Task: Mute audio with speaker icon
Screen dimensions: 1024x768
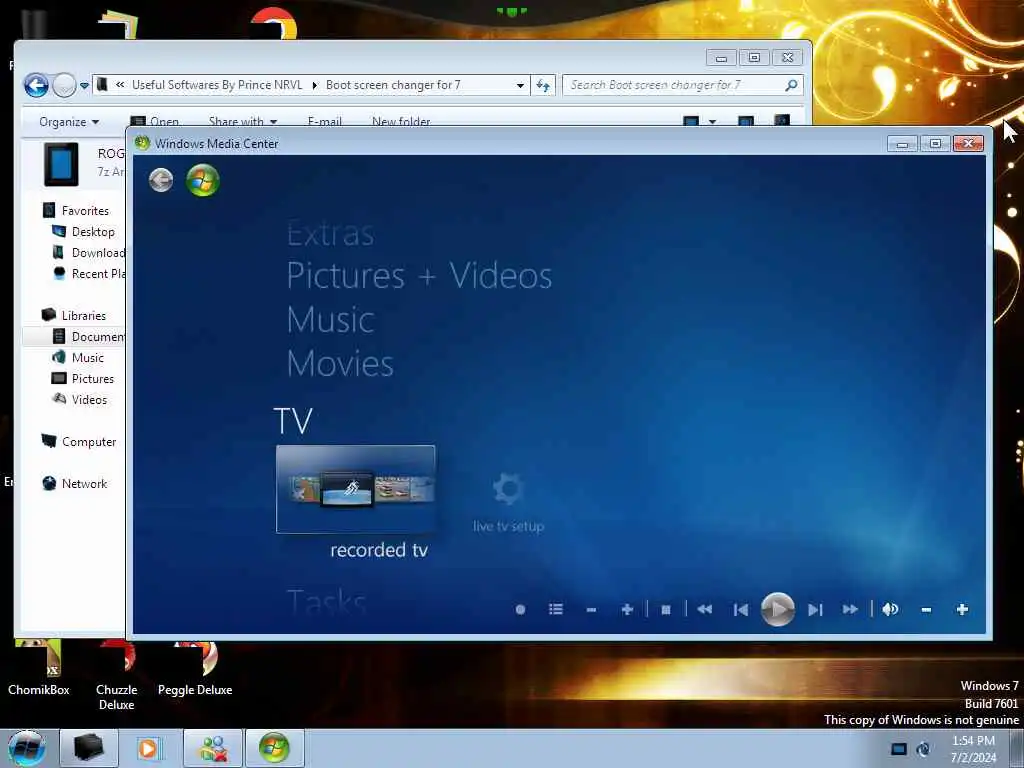Action: coord(890,609)
